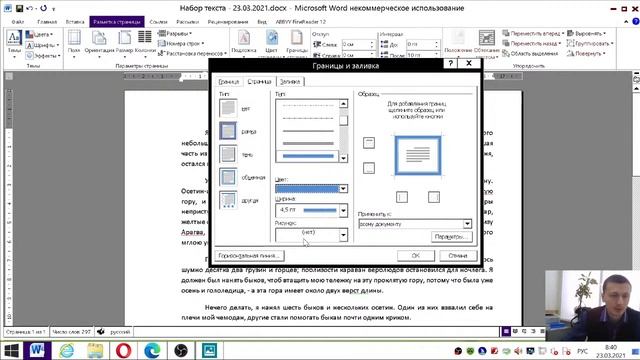The height and width of the screenshot is (360, 640).
Task: Expand the Разрывы breaks dropdown
Action: point(175,33)
